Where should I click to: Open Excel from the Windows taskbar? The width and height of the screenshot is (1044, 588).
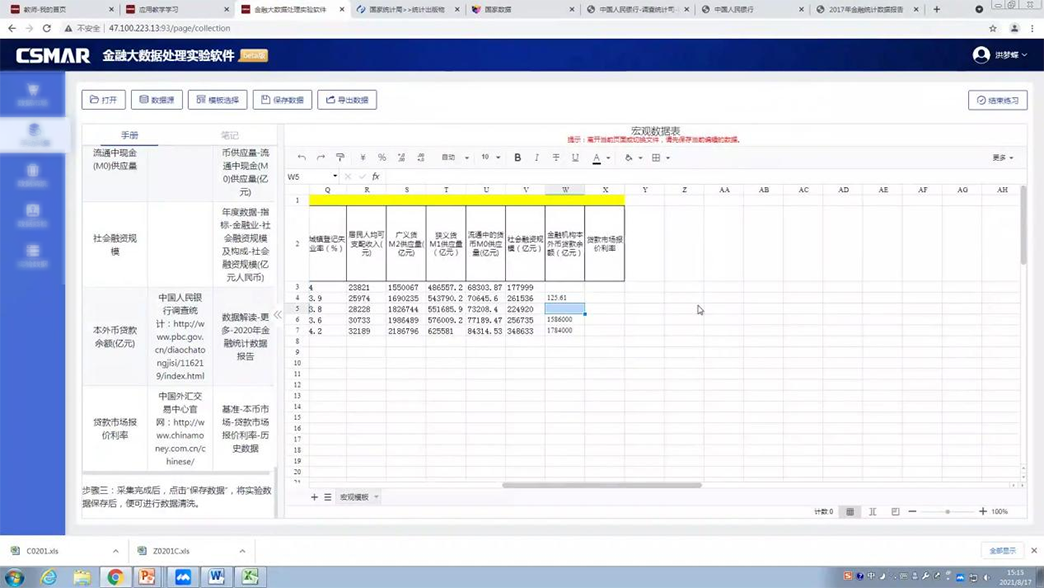250,576
